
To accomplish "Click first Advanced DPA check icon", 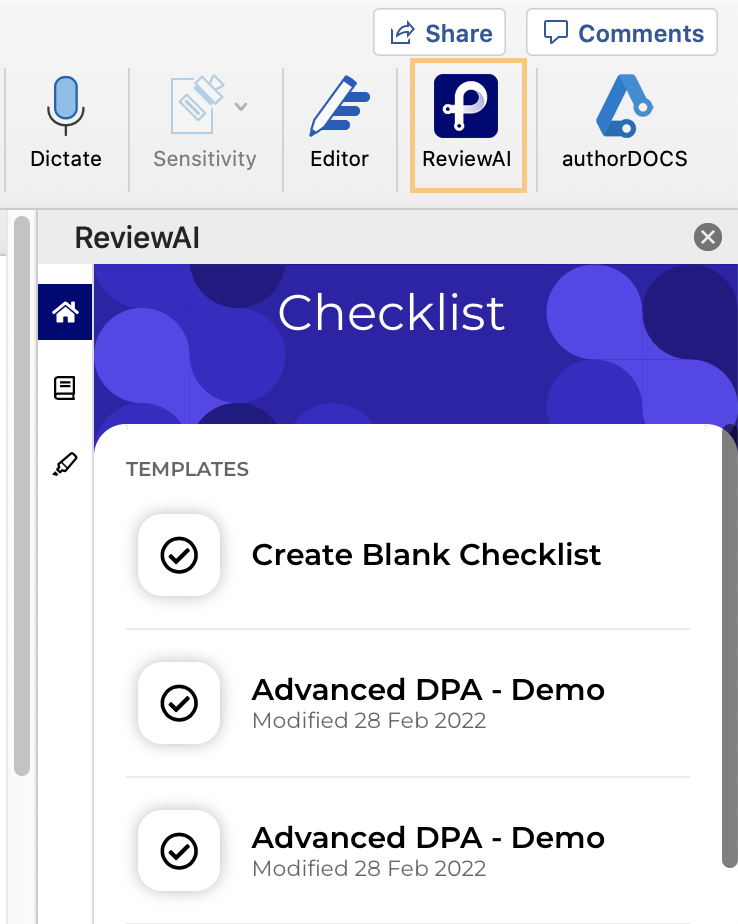I will click(179, 703).
